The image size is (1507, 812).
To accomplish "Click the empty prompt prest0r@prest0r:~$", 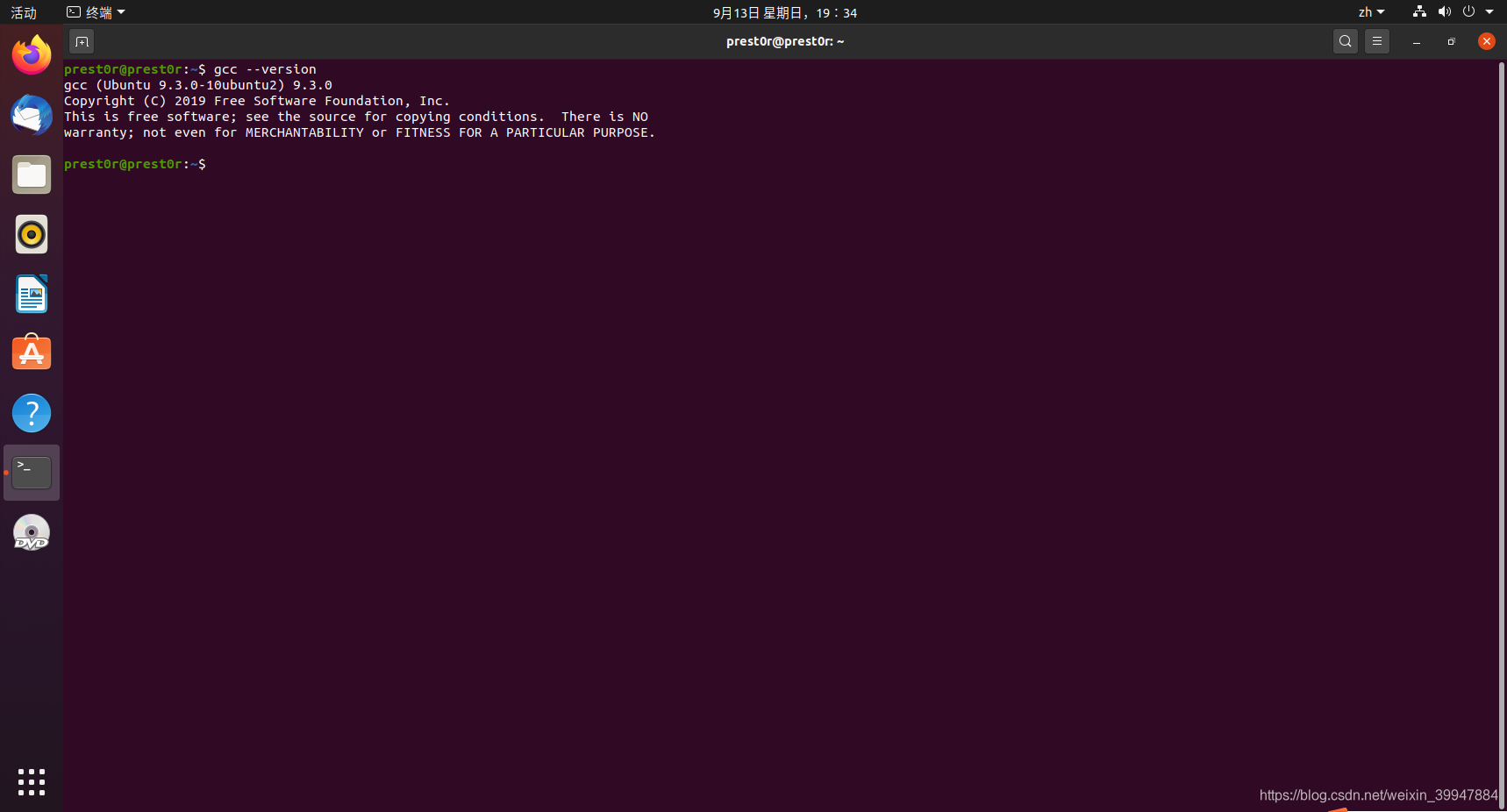I will click(x=135, y=164).
